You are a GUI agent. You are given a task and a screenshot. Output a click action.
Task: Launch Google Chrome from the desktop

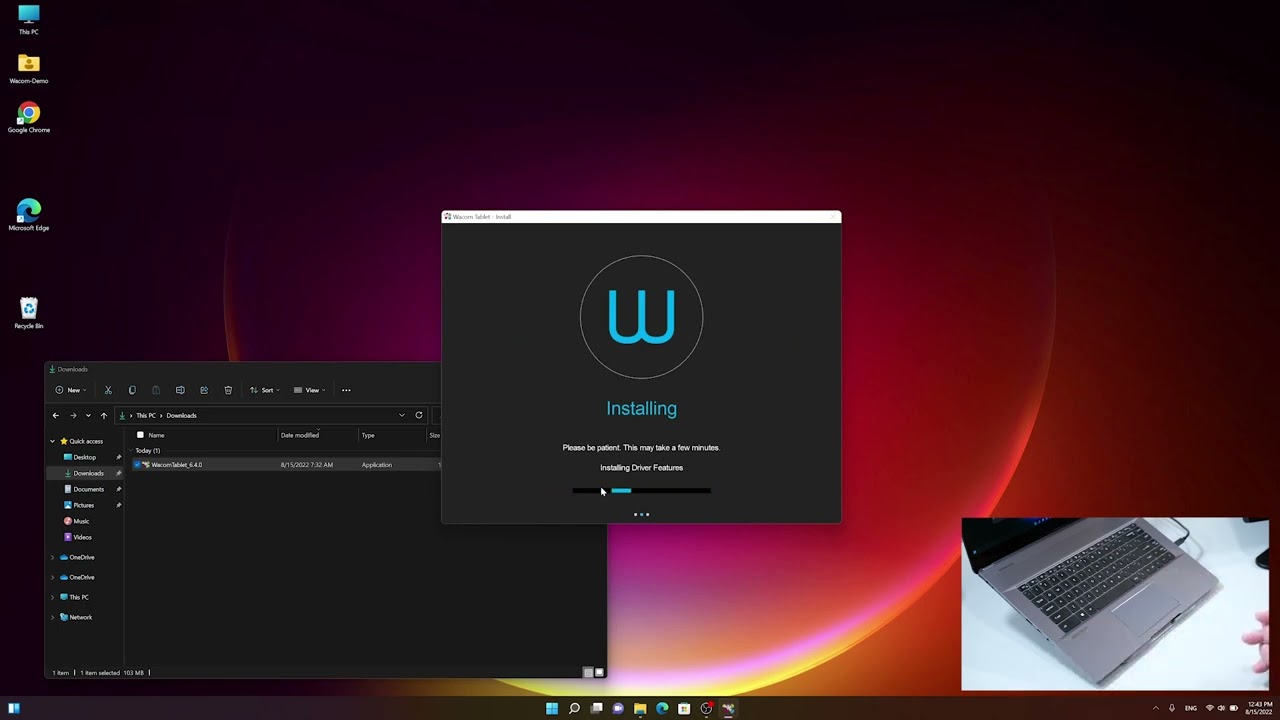(x=28, y=118)
